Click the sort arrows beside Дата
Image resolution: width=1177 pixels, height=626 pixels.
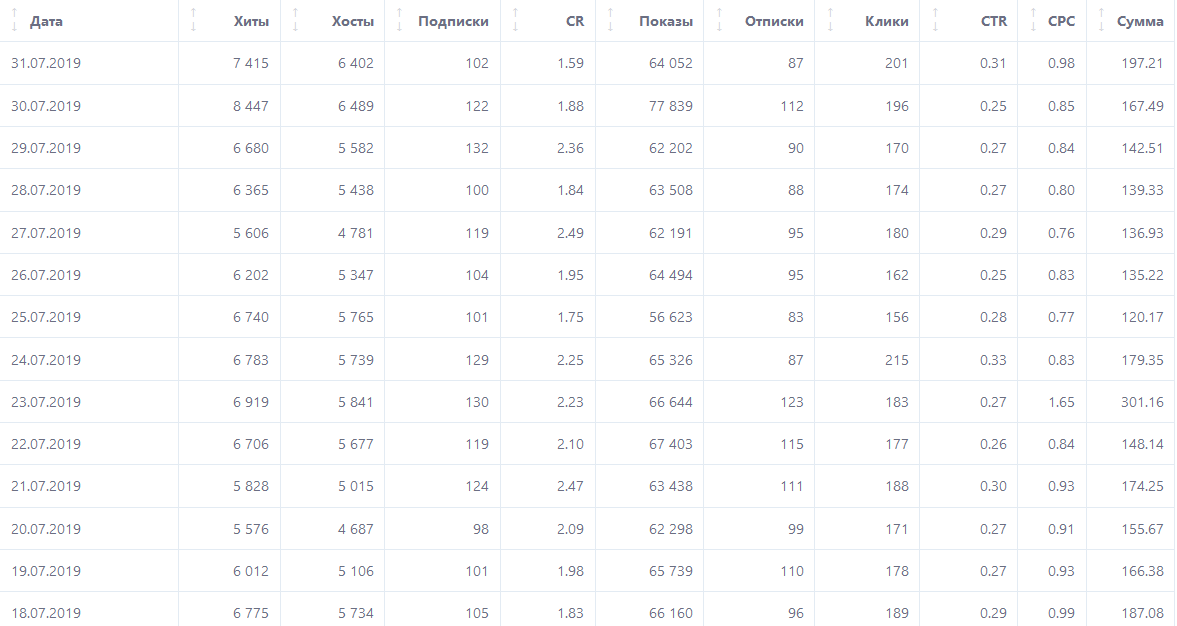(x=15, y=20)
